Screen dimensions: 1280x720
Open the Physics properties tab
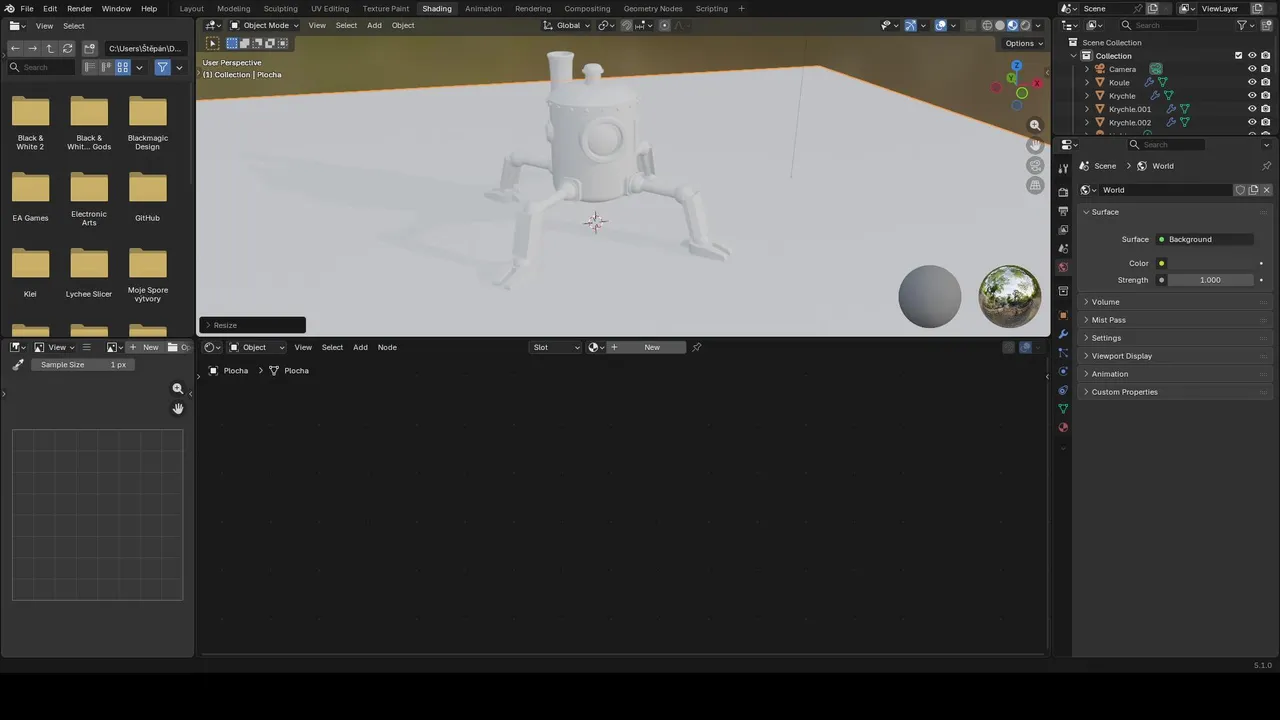point(1063,371)
